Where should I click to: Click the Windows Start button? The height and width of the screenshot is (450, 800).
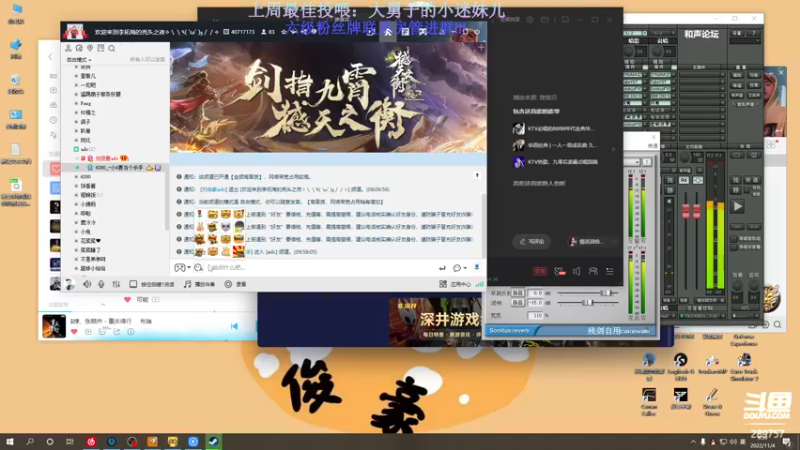pyautogui.click(x=10, y=441)
